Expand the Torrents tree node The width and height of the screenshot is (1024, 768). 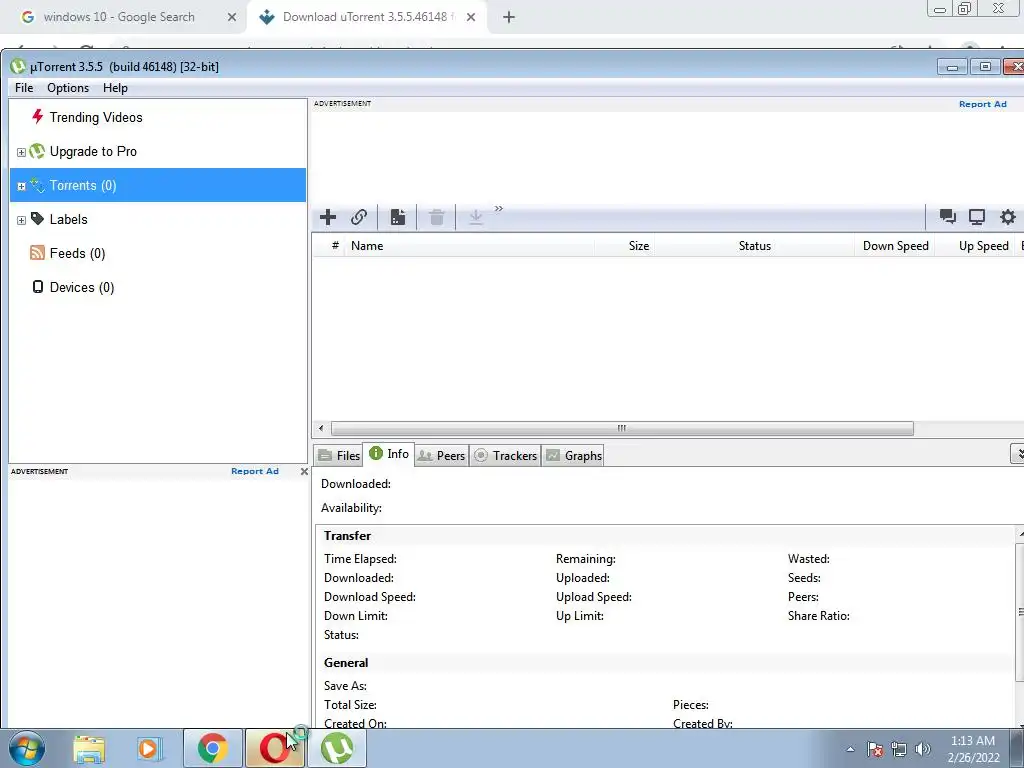(21, 186)
